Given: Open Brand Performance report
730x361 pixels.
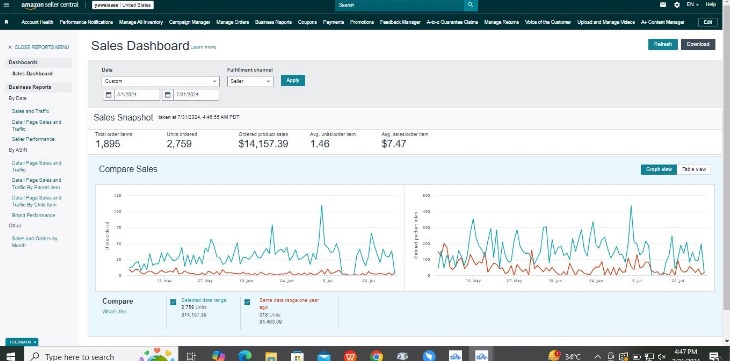Looking at the screenshot, I should (x=34, y=215).
